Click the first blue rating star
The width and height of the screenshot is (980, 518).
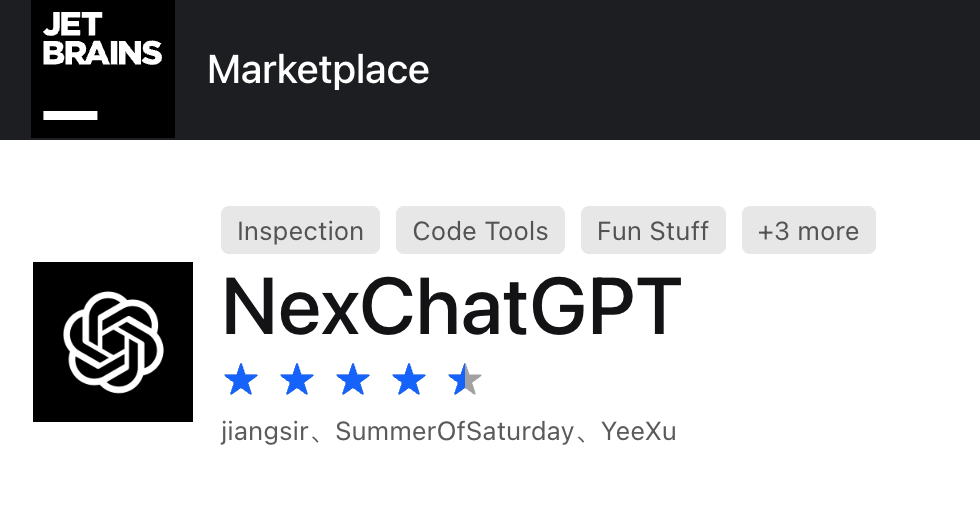(241, 380)
